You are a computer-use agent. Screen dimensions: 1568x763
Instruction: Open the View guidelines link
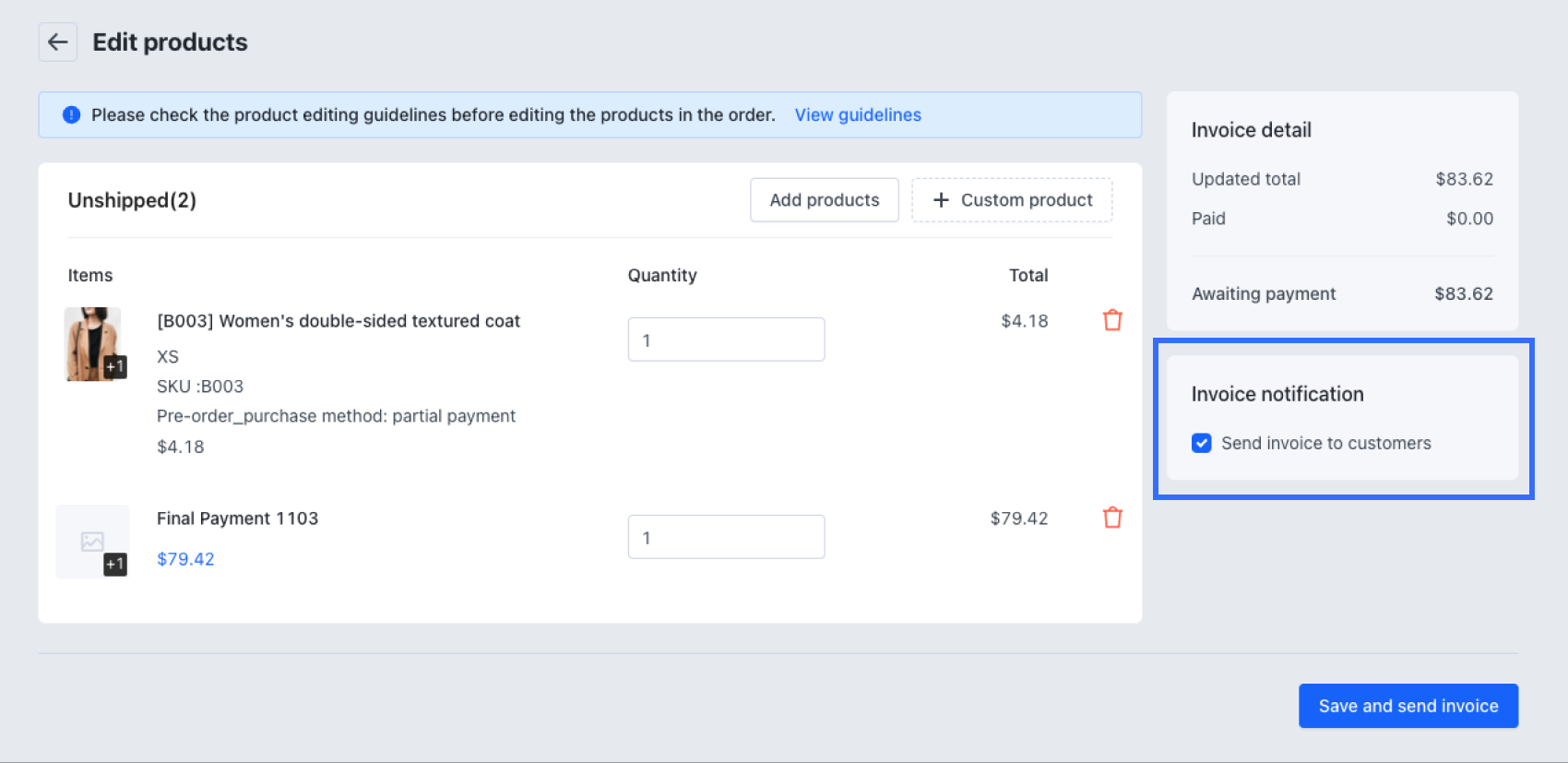[857, 115]
